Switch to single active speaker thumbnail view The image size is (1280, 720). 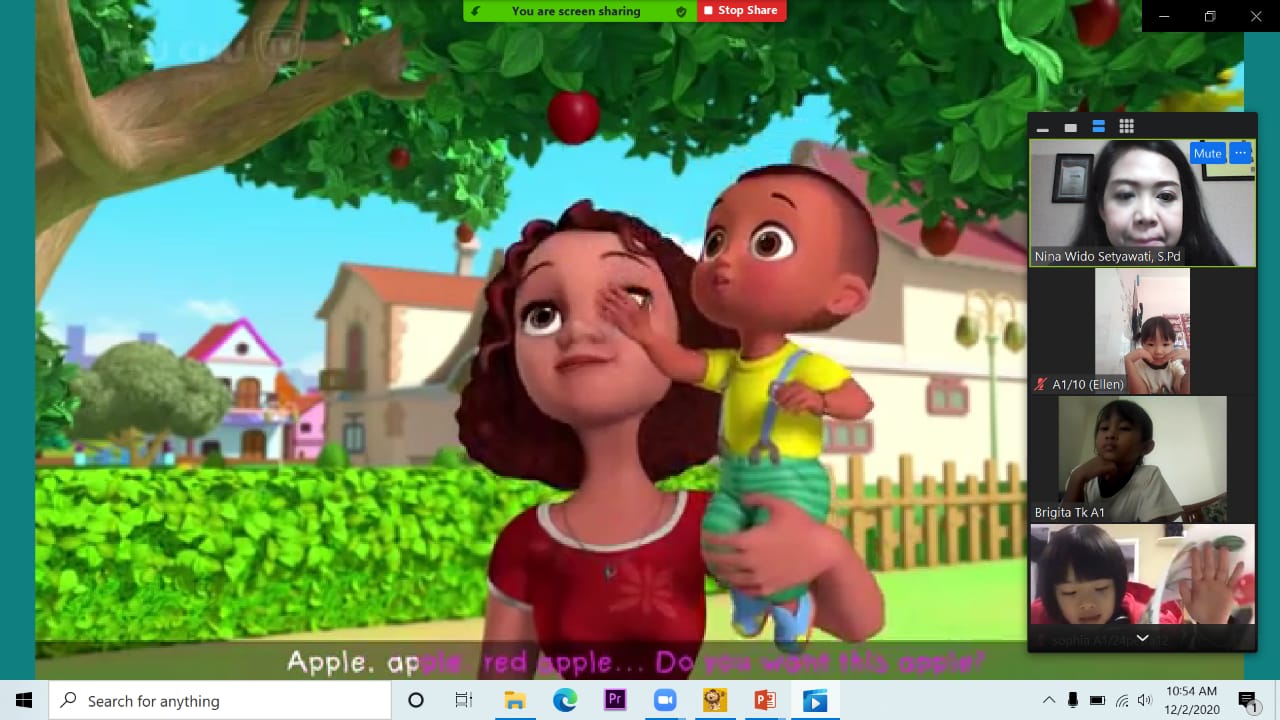1071,127
